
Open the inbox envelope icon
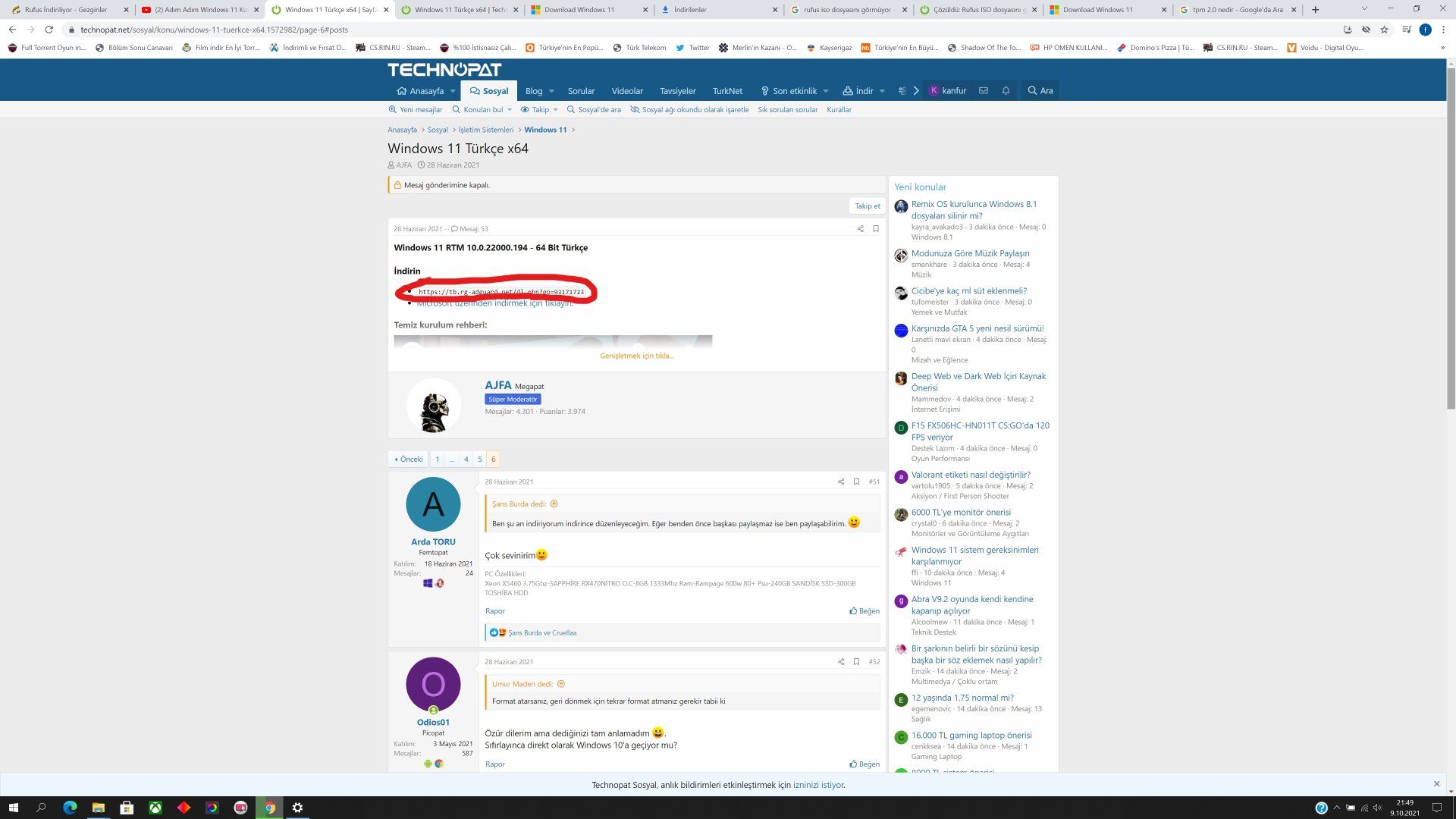[983, 90]
